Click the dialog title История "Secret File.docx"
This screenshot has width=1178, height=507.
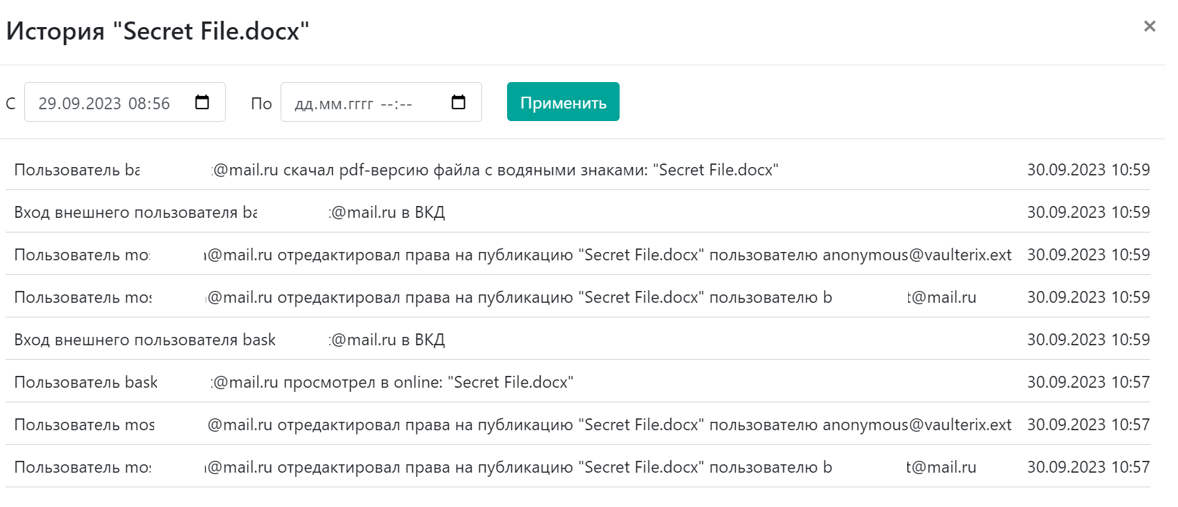158,31
